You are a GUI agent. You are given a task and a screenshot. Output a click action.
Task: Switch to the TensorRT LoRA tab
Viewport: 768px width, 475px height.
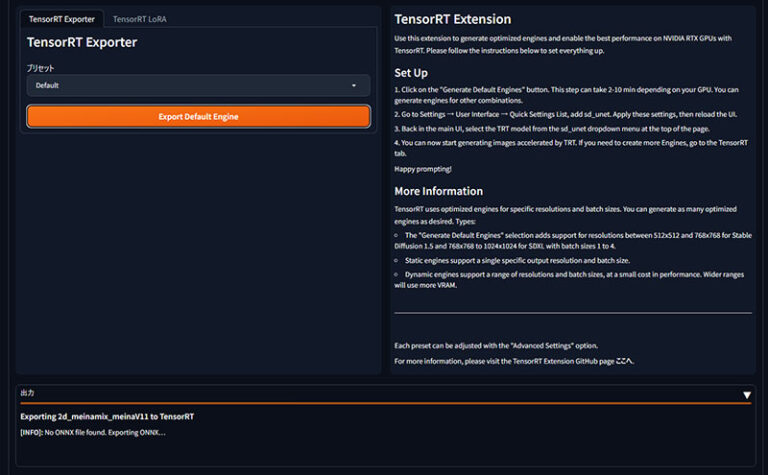pyautogui.click(x=139, y=19)
